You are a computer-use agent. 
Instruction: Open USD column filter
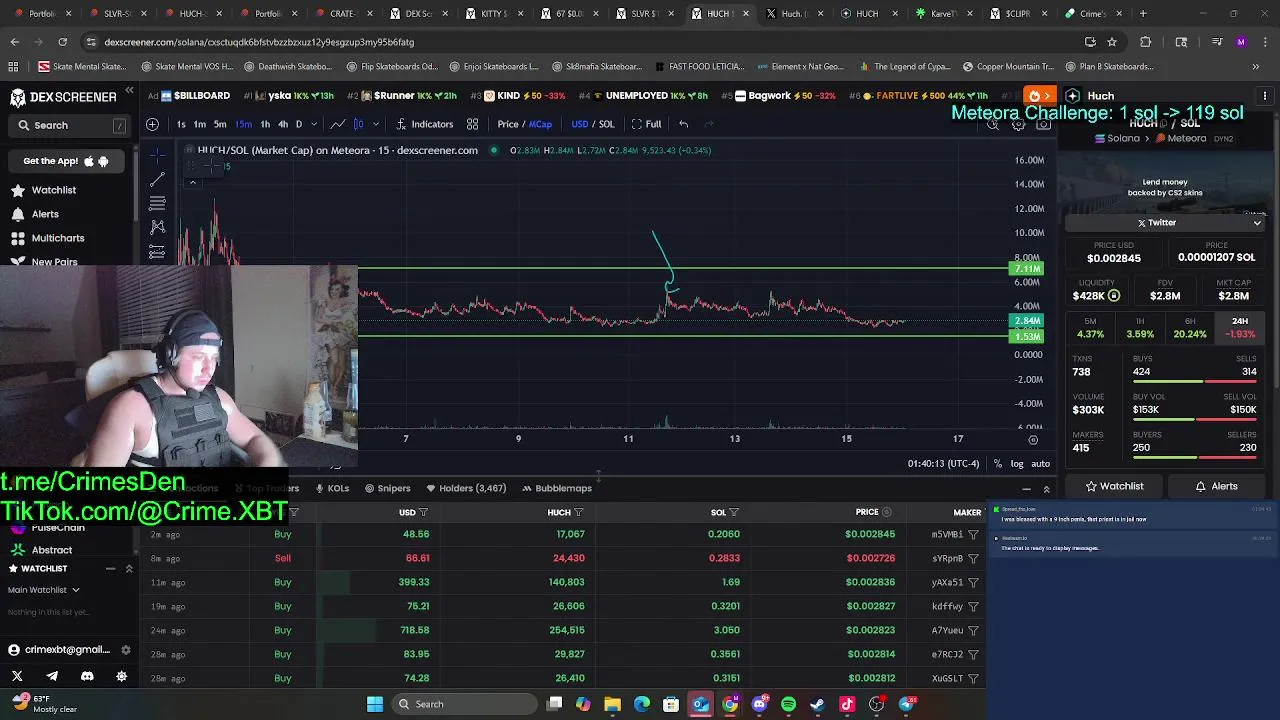[423, 512]
